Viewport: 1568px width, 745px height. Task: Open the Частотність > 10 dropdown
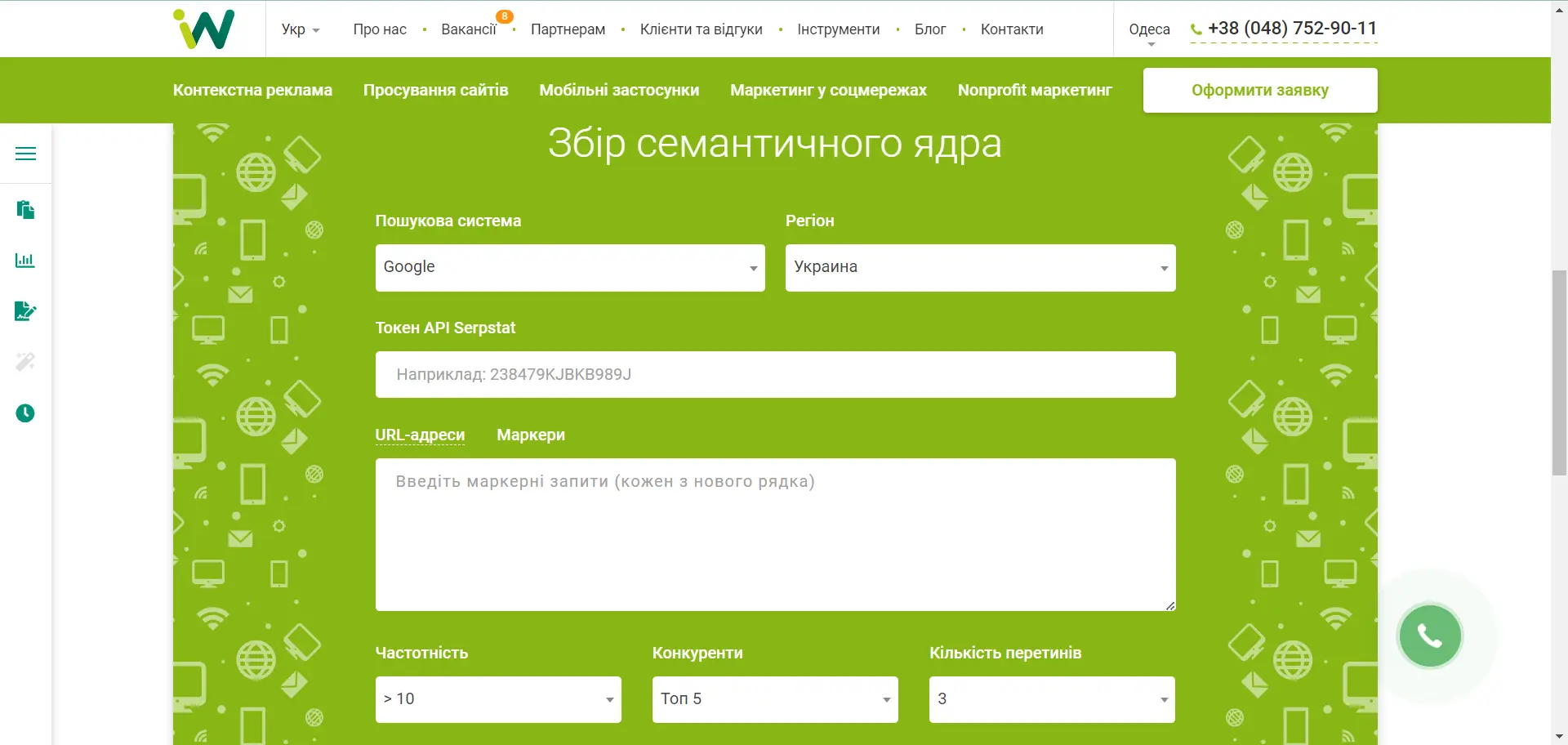[498, 699]
